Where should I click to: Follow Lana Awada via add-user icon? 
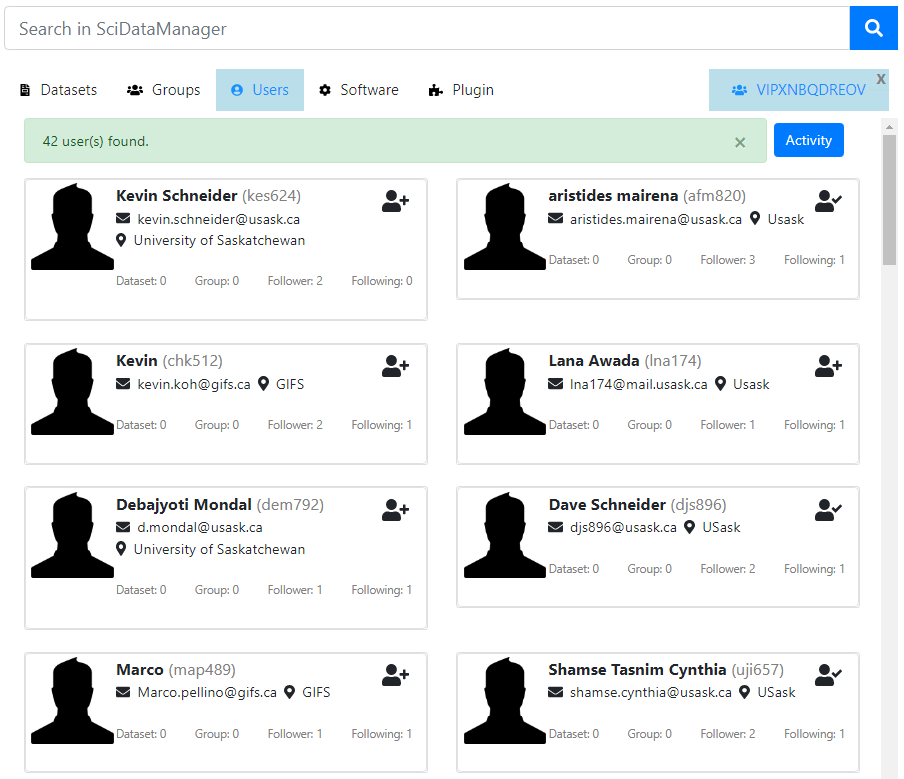(828, 367)
